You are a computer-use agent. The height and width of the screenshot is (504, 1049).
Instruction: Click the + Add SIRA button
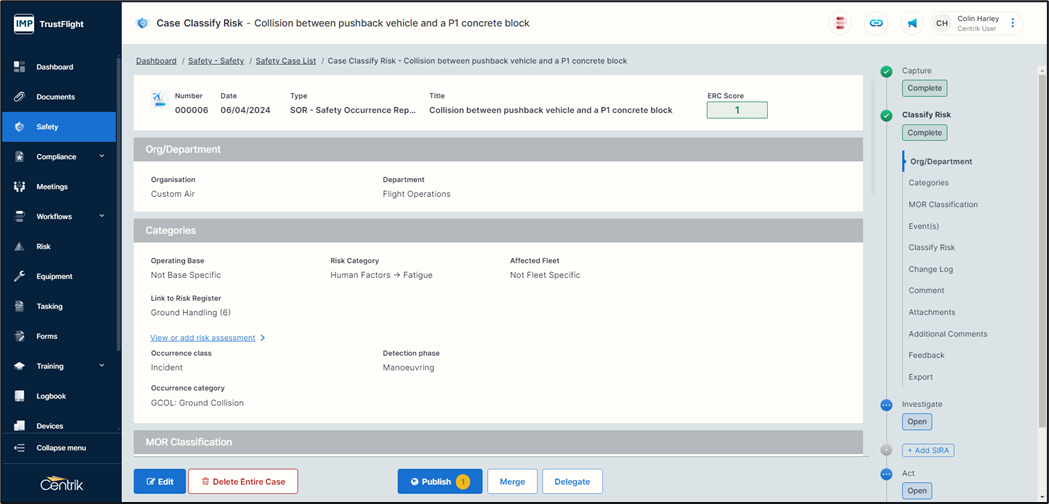(928, 450)
